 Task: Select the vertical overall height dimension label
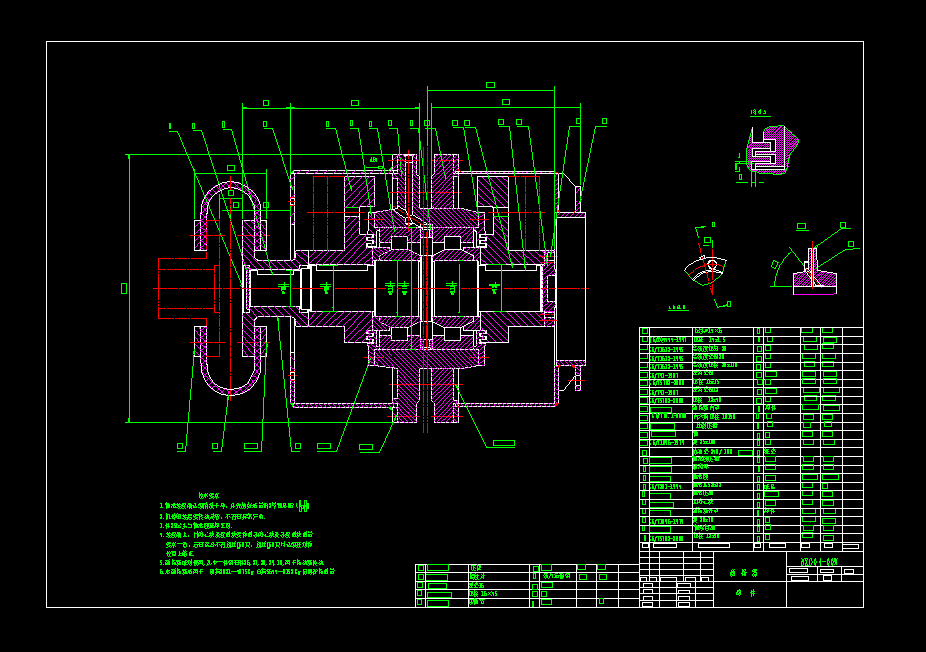[124, 288]
